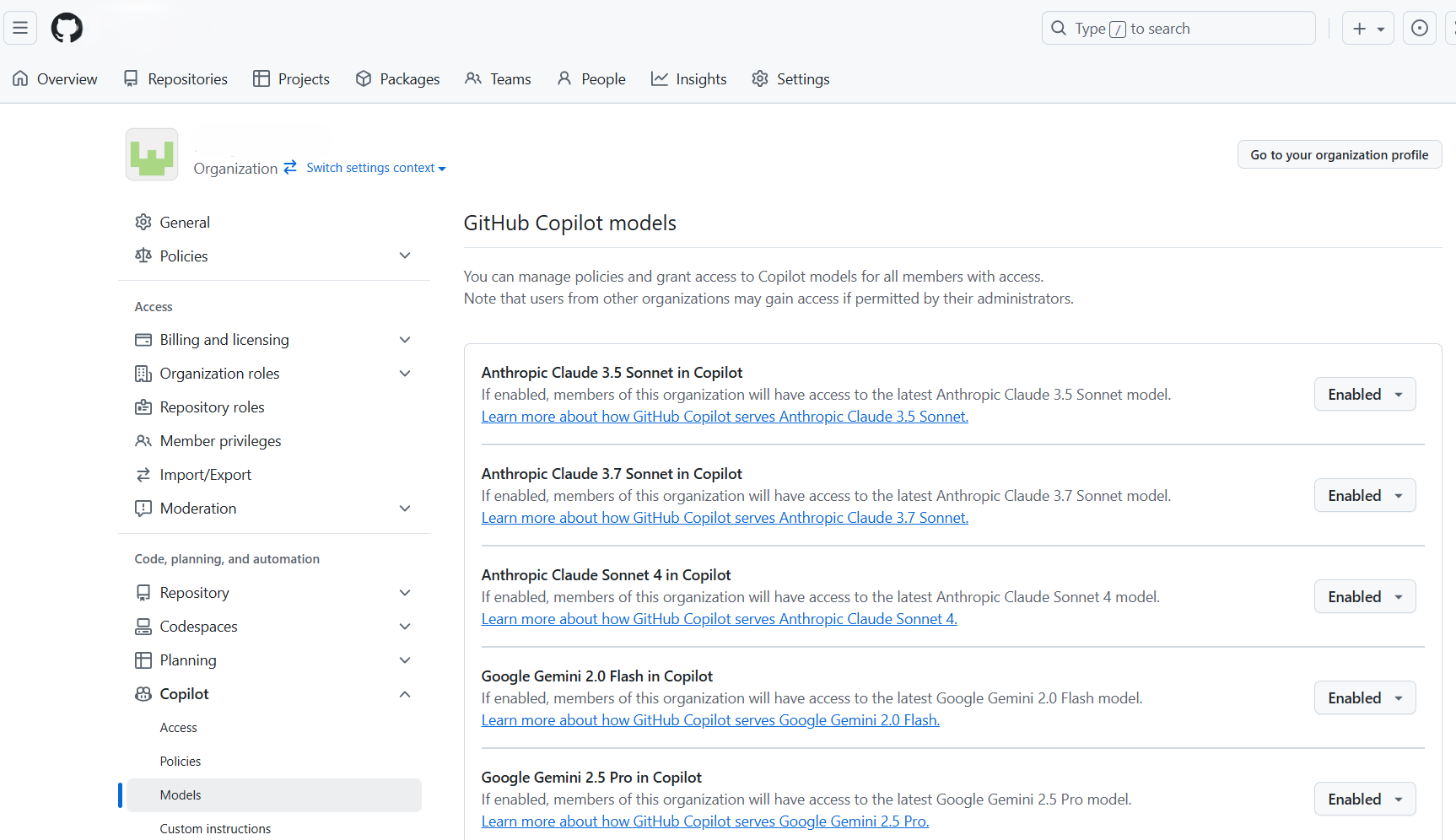Viewport: 1456px width, 840px height.
Task: Collapse the Copilot sidebar section
Action: point(405,694)
